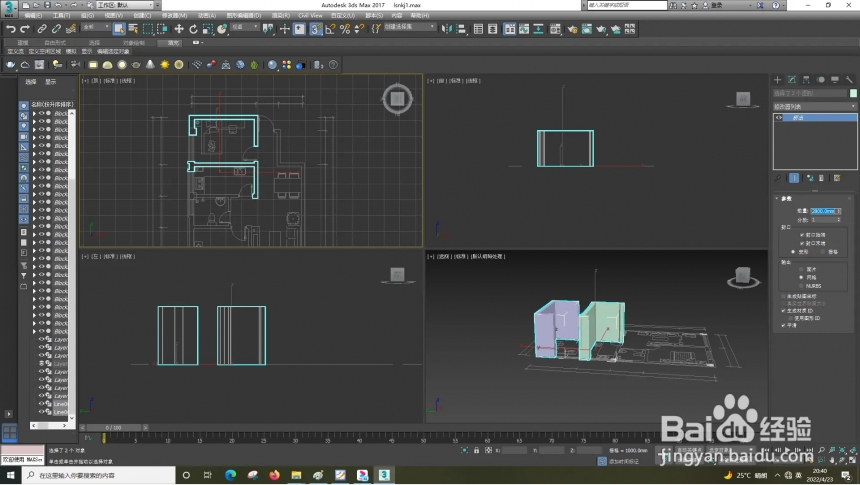Collapse the Parameters rollout
Viewport: 860px width, 485px height.
pos(777,198)
